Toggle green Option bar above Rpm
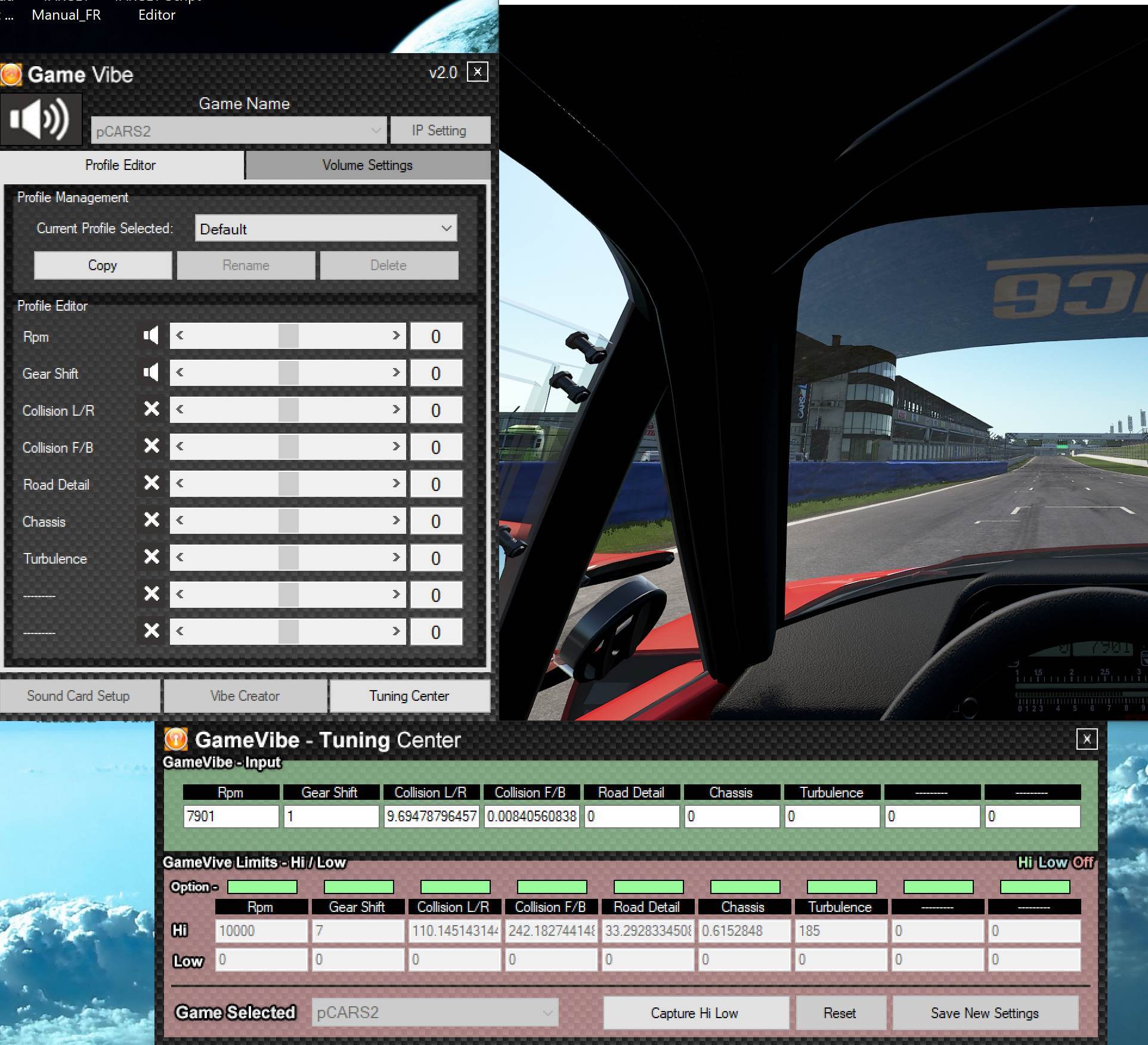 coord(262,887)
